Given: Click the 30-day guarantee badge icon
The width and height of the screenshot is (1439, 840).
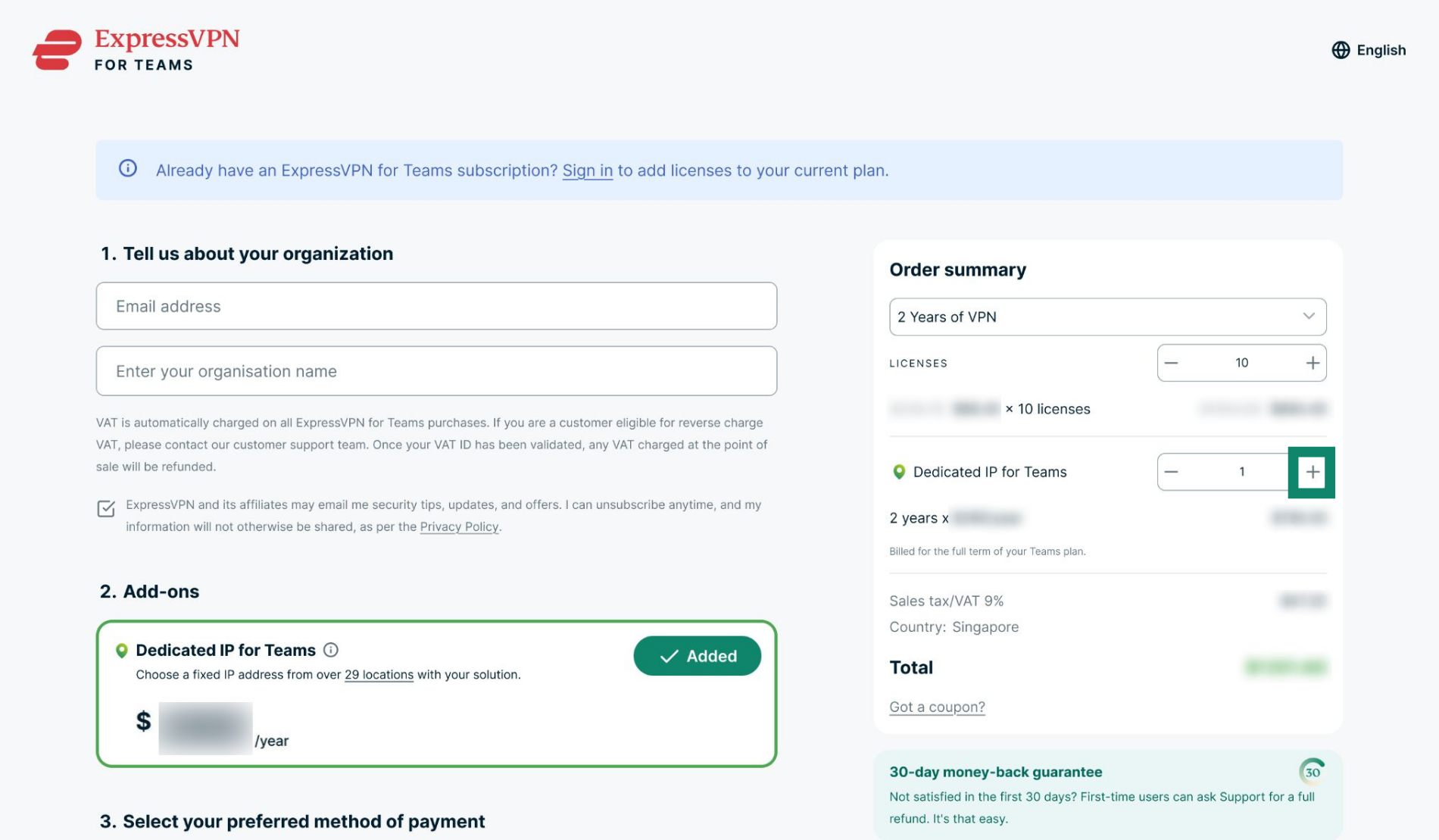Looking at the screenshot, I should [x=1312, y=772].
